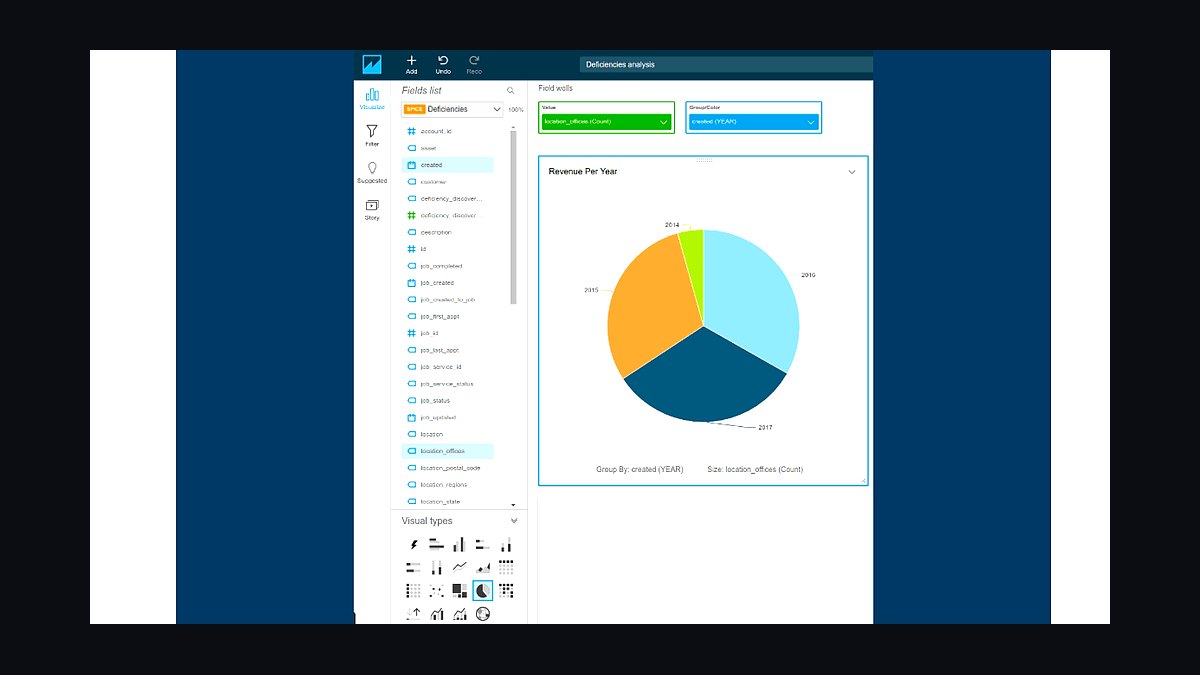This screenshot has height=675, width=1200.
Task: Select the pie chart visual type
Action: coord(483,590)
